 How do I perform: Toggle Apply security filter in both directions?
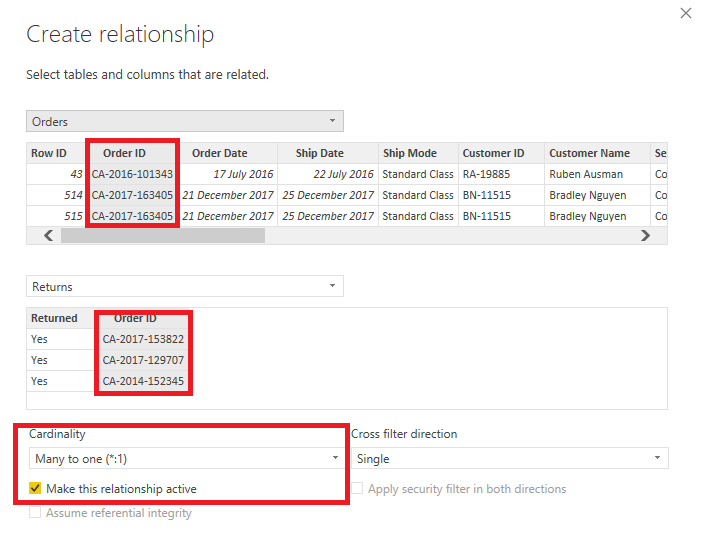[358, 489]
